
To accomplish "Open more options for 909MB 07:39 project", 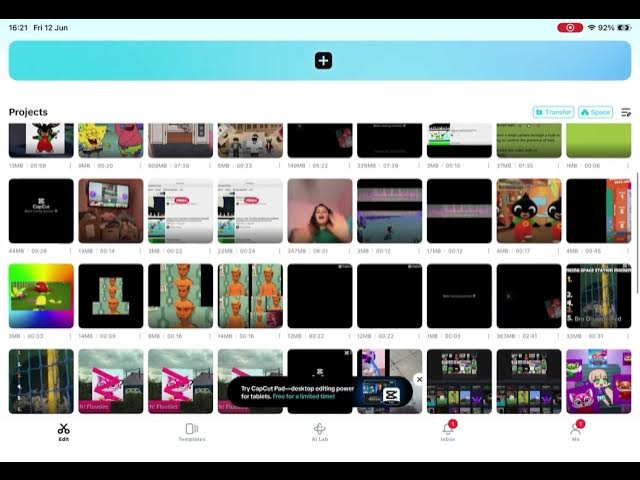I will pos(210,166).
